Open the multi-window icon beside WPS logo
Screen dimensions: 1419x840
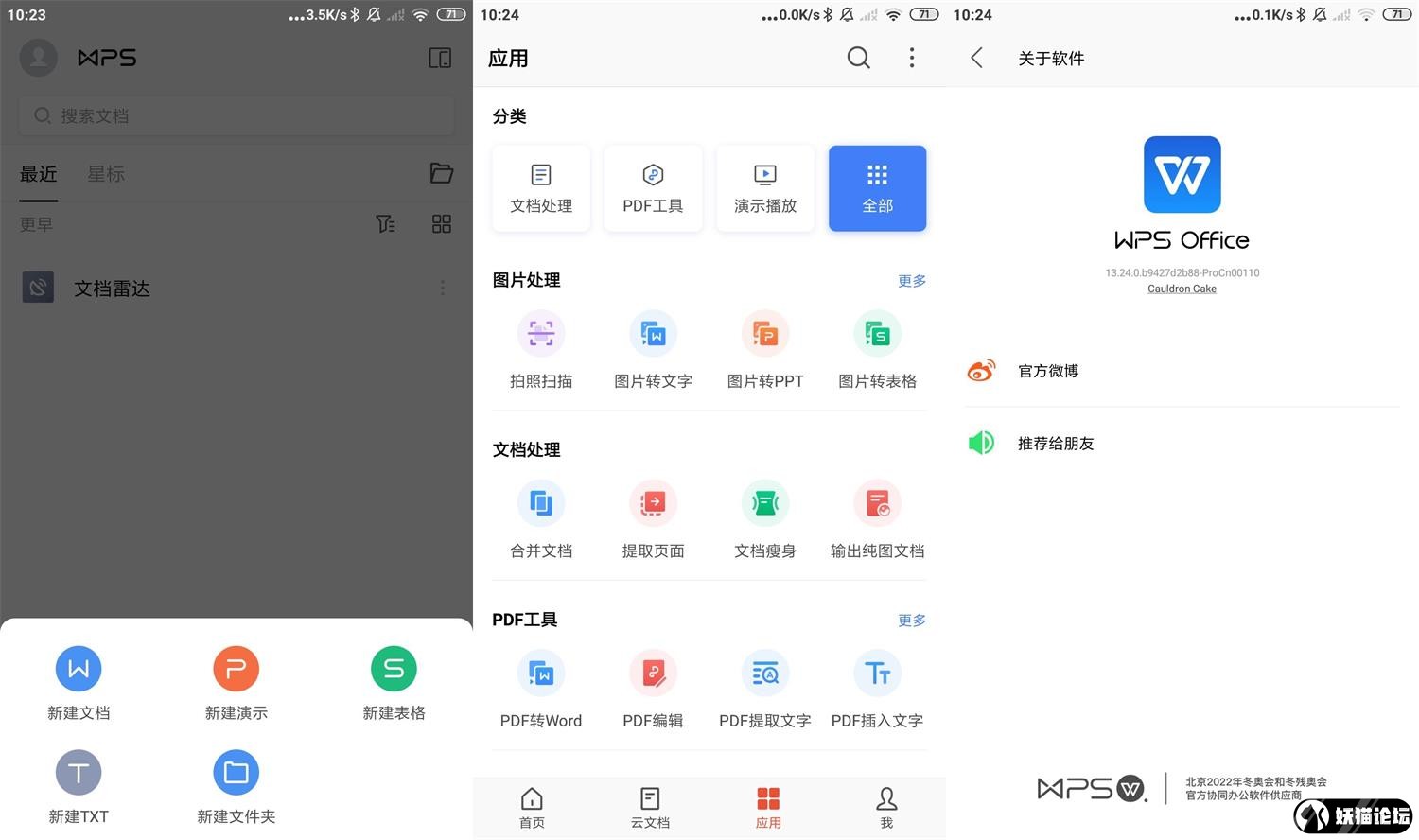tap(440, 58)
